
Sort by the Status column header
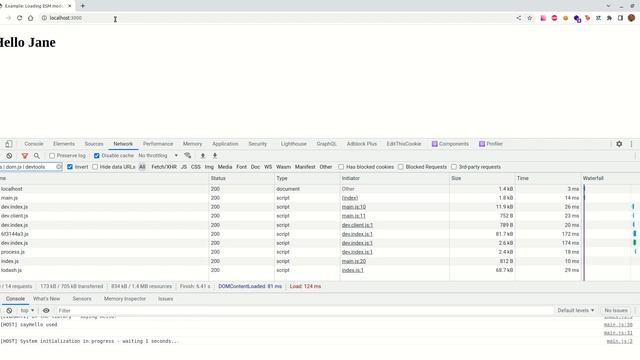242,178
